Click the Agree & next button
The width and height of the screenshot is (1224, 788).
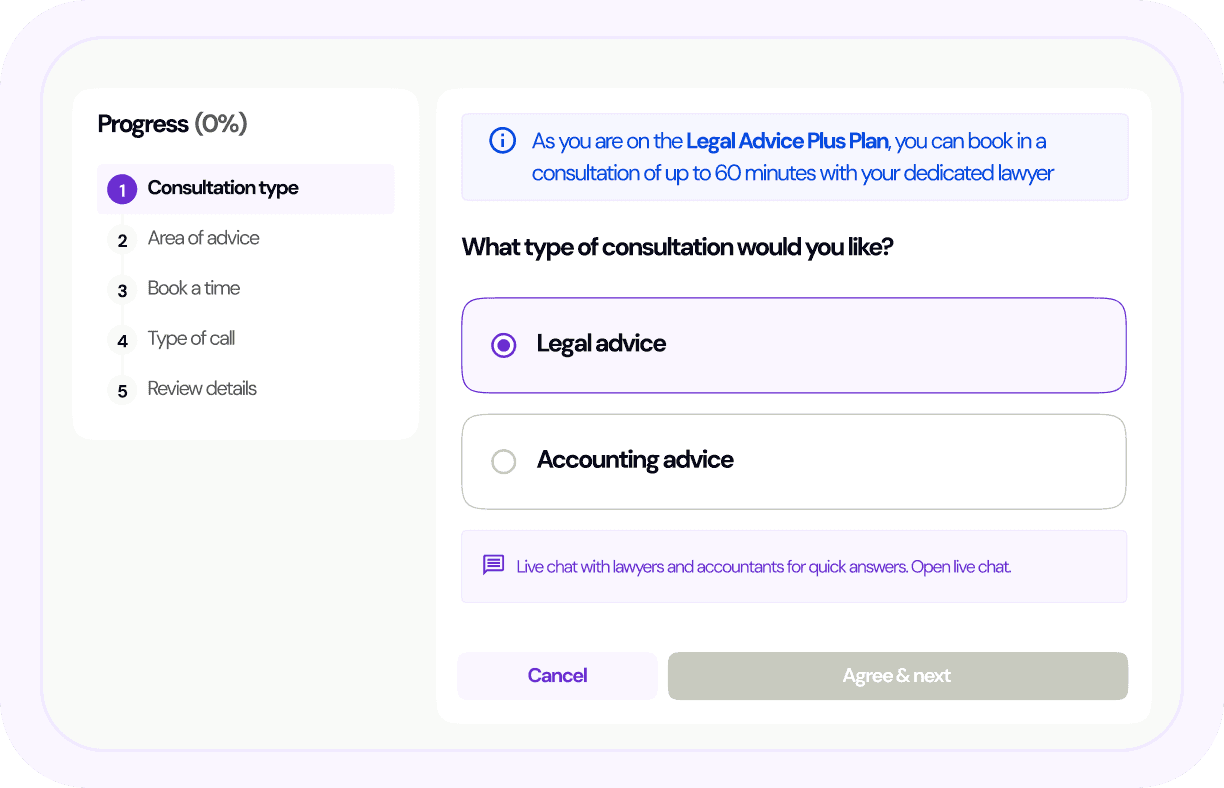[x=897, y=676]
